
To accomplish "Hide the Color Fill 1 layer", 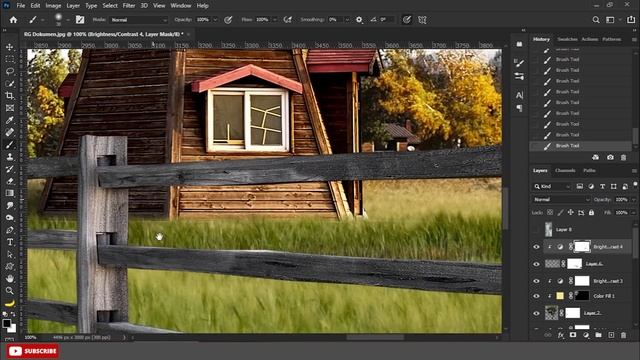I will tap(536, 296).
